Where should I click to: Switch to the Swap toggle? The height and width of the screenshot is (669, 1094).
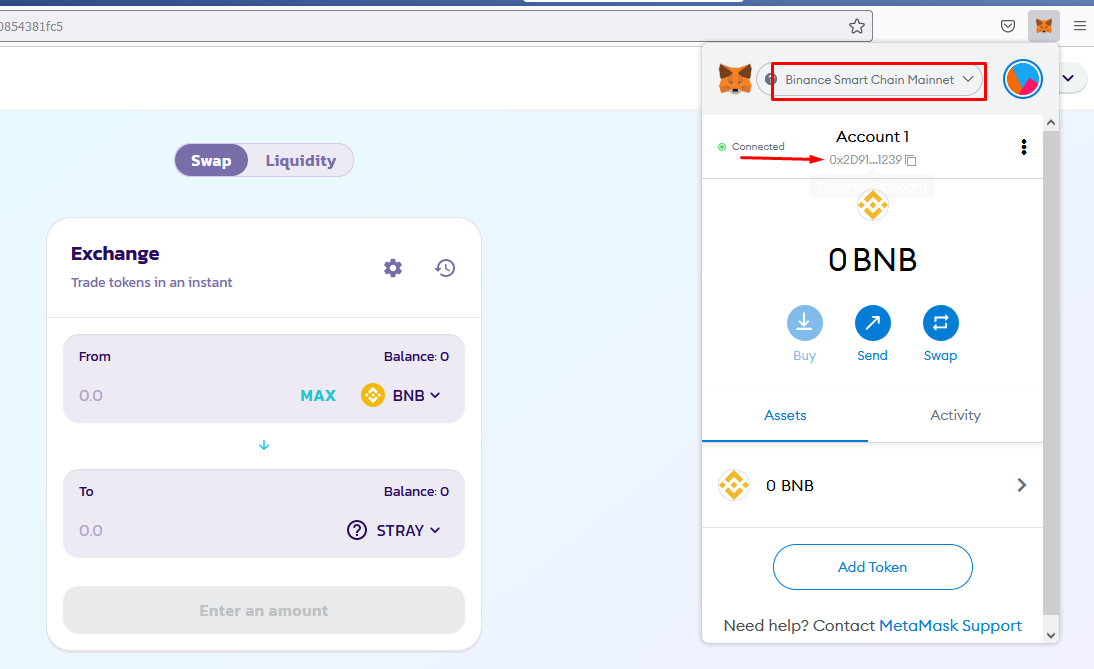211,160
